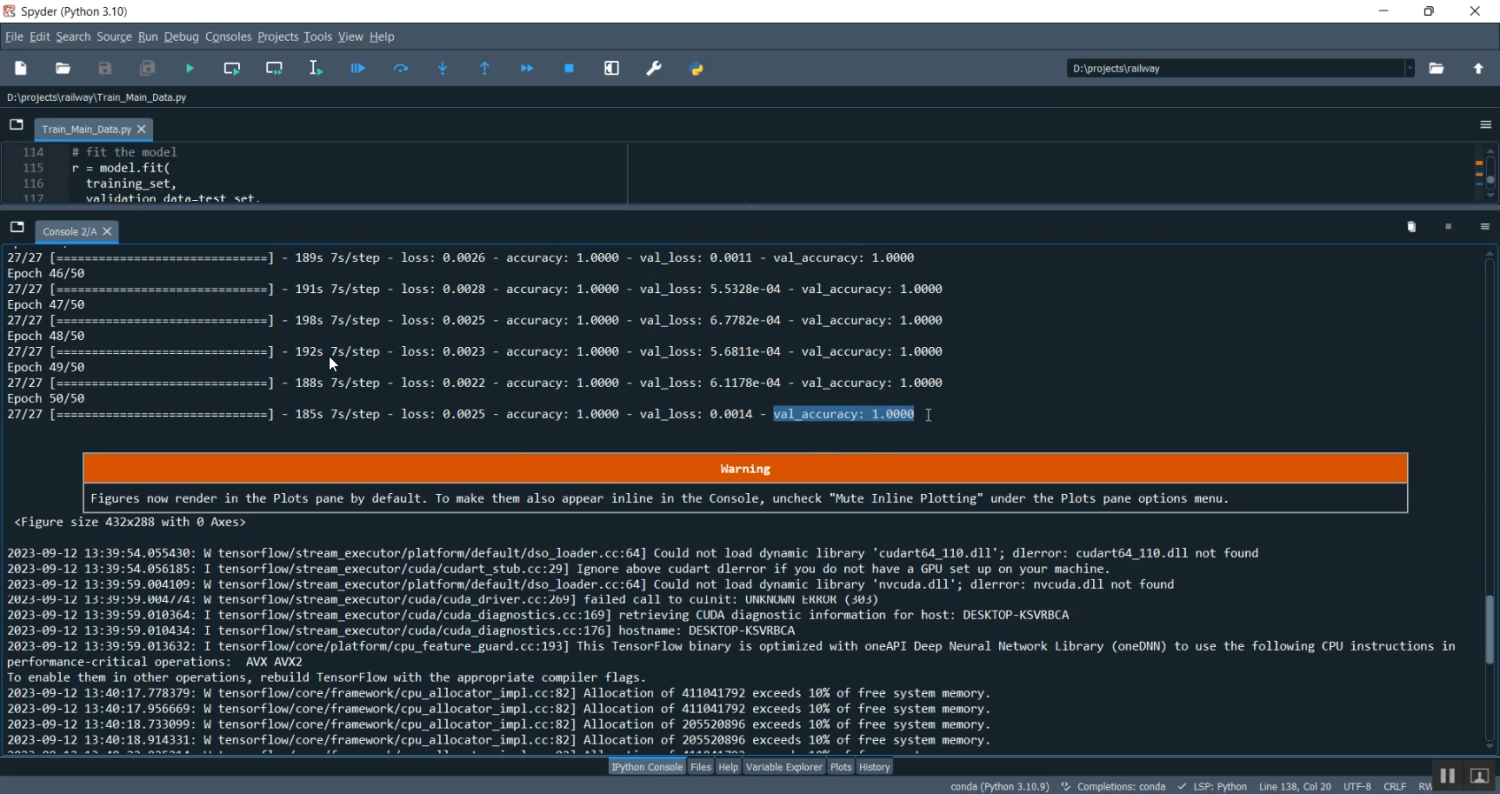Open the editor pane hamburger options menu
This screenshot has width=1500, height=794.
pyautogui.click(x=1485, y=125)
